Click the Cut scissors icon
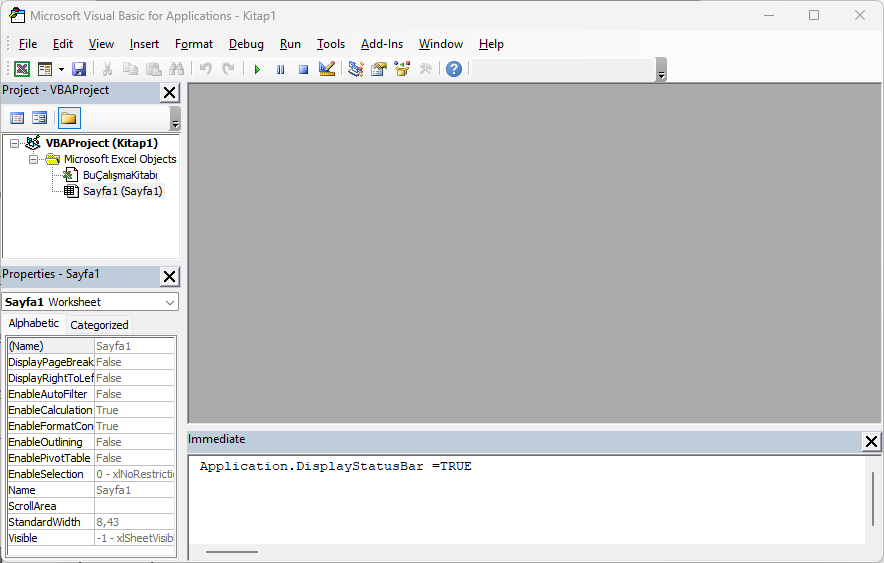This screenshot has height=563, width=884. coord(107,69)
